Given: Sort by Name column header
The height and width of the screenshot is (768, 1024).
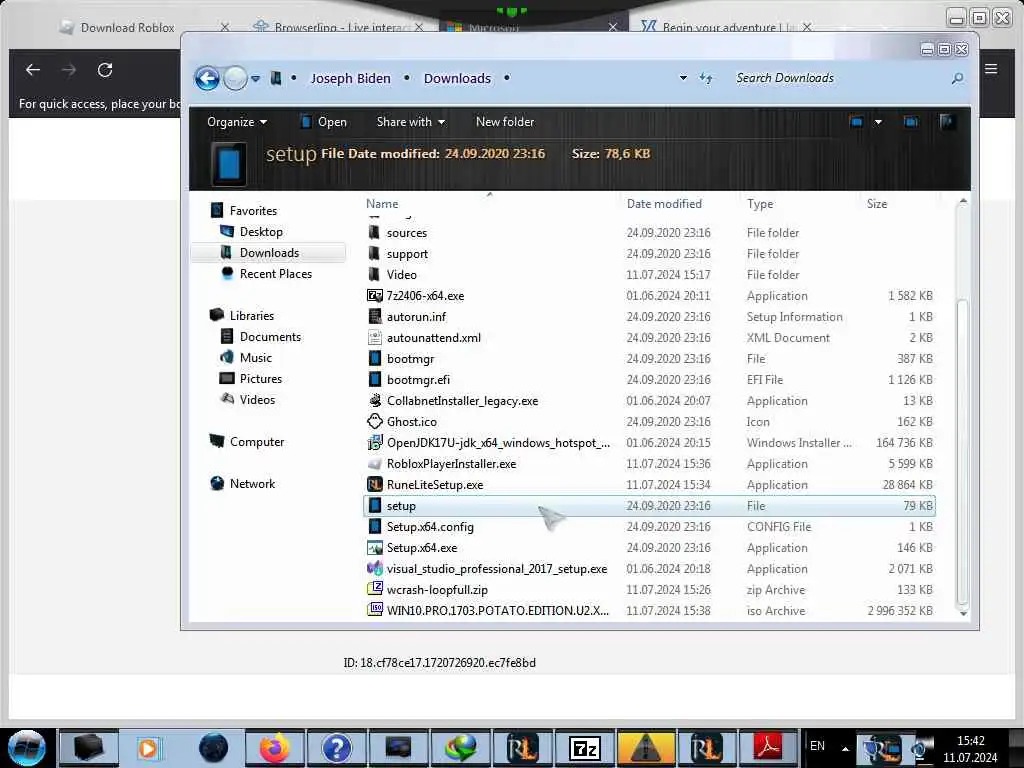Looking at the screenshot, I should (x=382, y=204).
